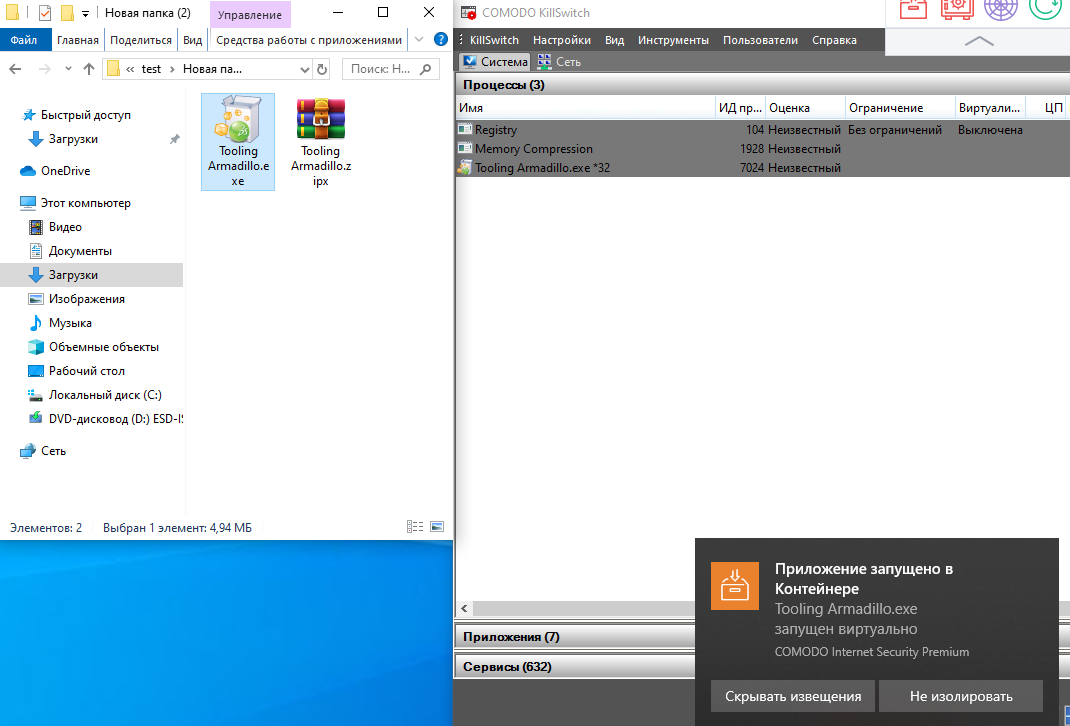The image size is (1070, 726).
Task: Open the recent locations dropdown arrow
Action: pos(68,69)
